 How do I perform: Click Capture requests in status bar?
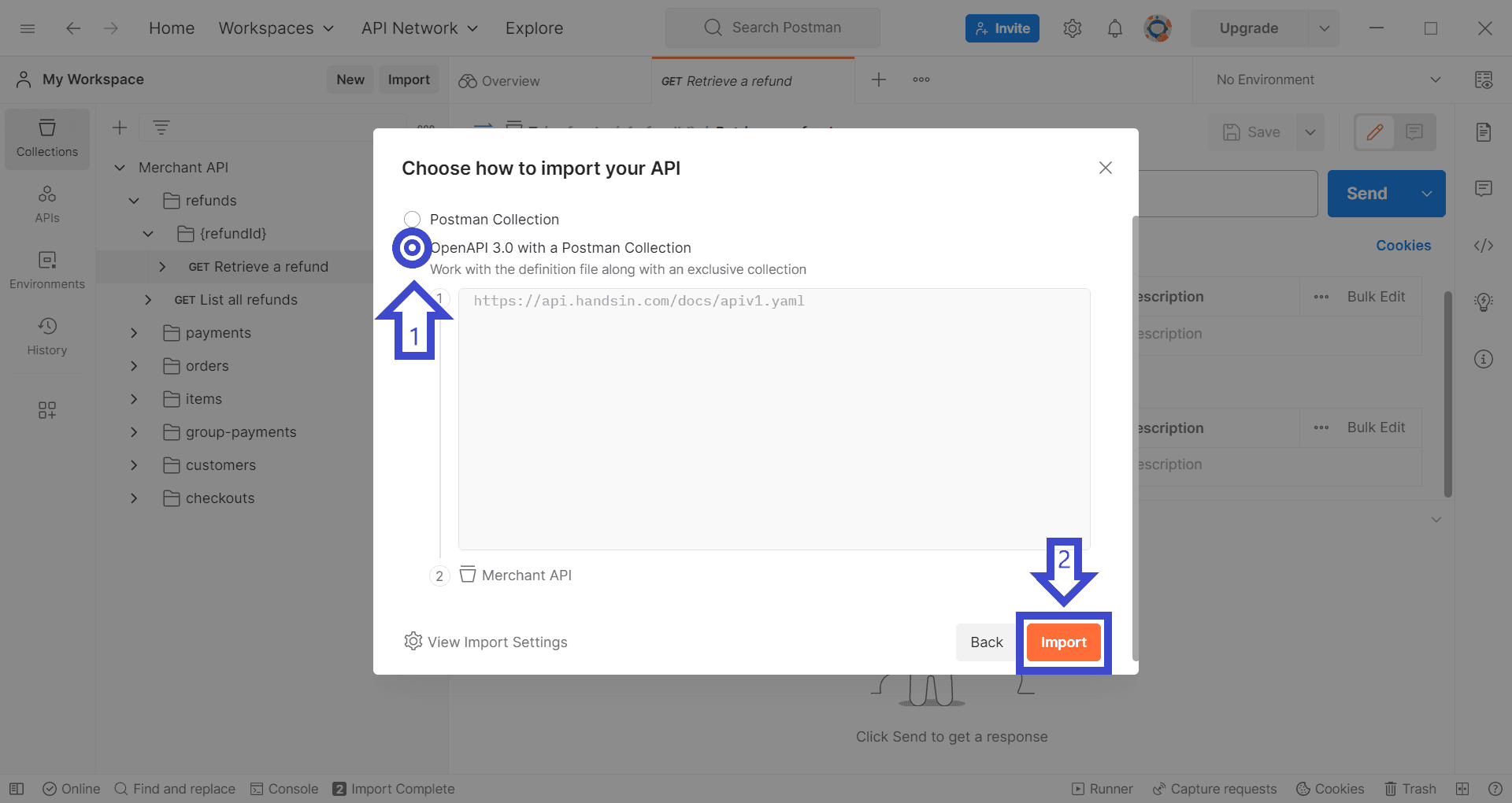(1215, 789)
